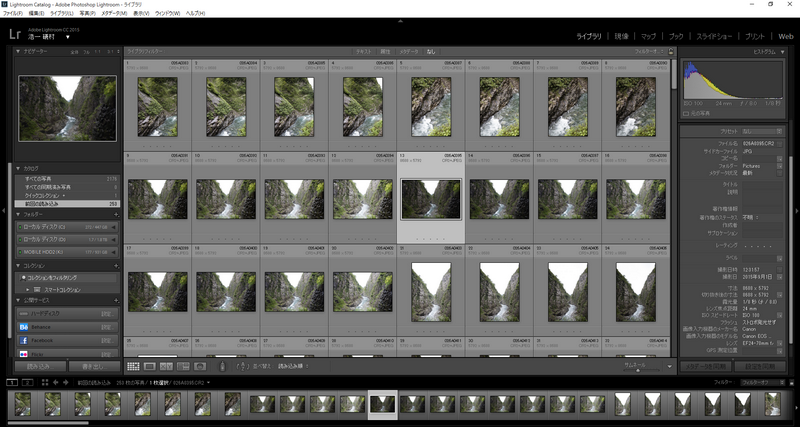The height and width of the screenshot is (427, 800).
Task: Toggle the original photo checkbox under histogram
Action: point(686,113)
